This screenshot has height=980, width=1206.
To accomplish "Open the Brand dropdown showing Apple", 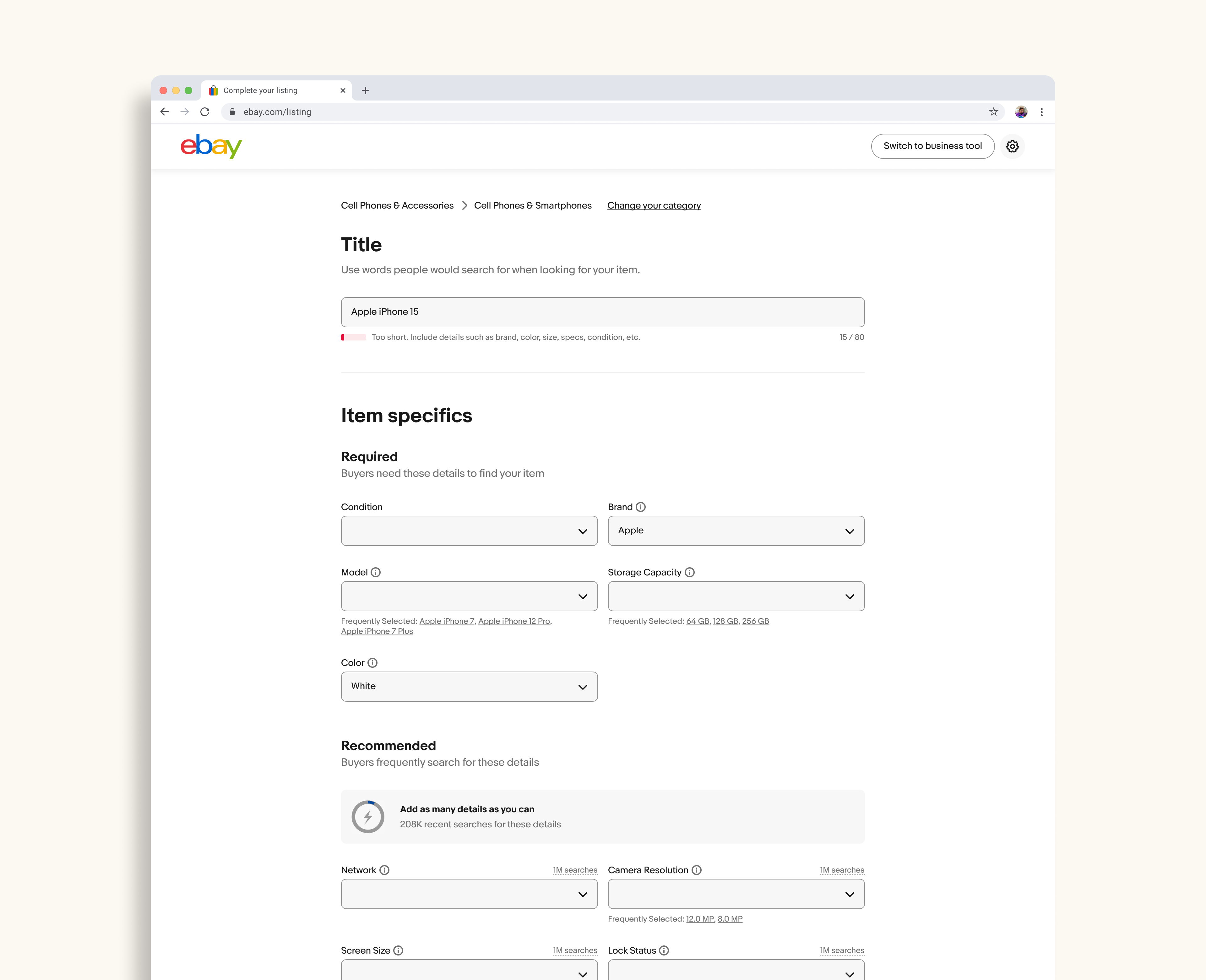I will pos(736,531).
